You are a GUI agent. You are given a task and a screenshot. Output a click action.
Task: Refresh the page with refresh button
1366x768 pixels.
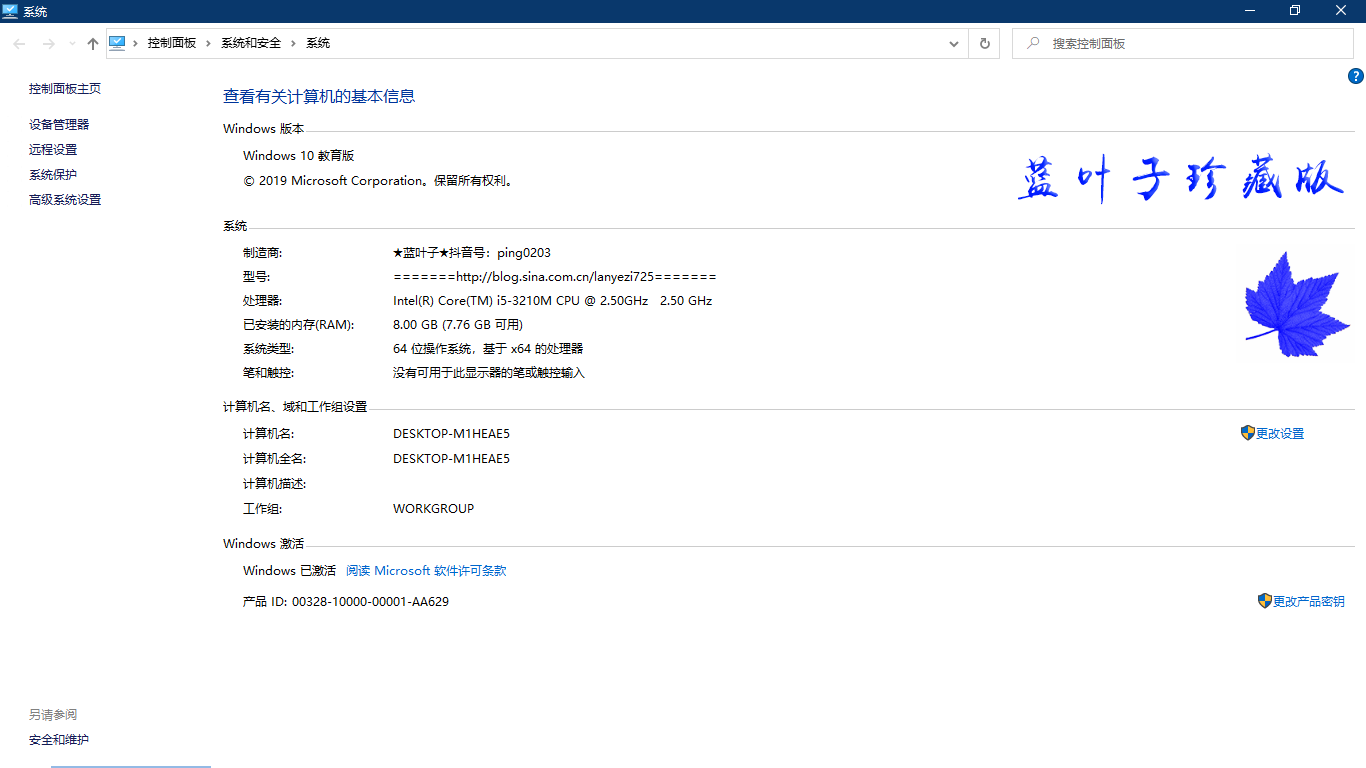click(984, 44)
